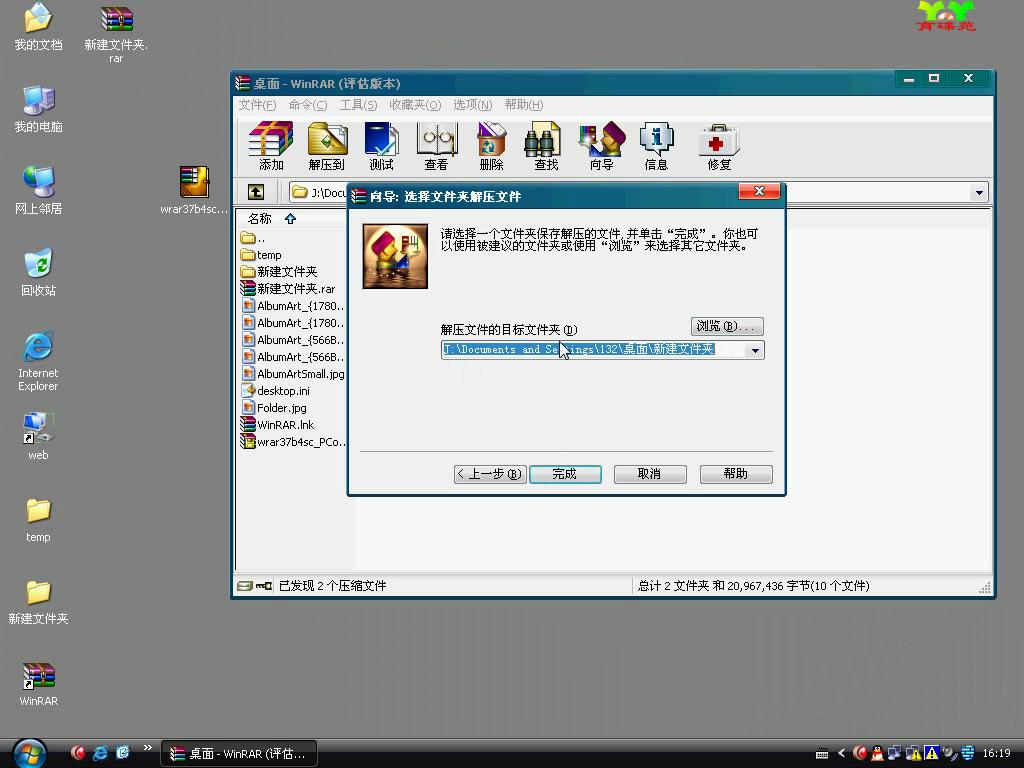
Task: Select AlbumArtSmall.jpg in file list
Action: (x=293, y=374)
